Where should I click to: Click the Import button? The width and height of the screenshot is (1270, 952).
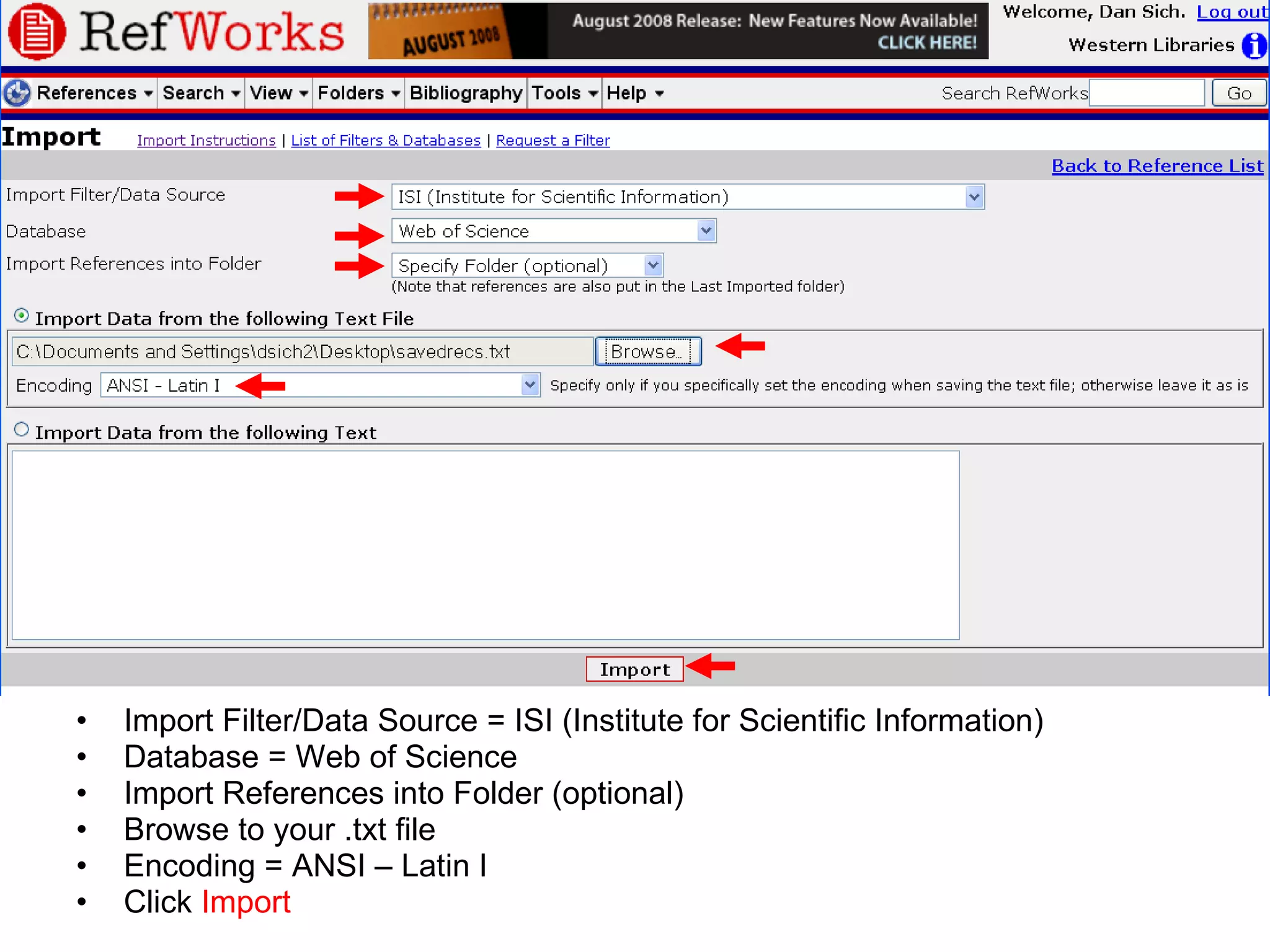634,669
